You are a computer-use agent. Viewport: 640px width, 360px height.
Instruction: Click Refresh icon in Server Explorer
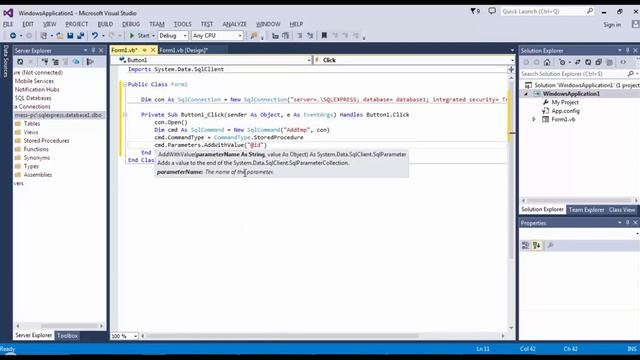[20, 62]
